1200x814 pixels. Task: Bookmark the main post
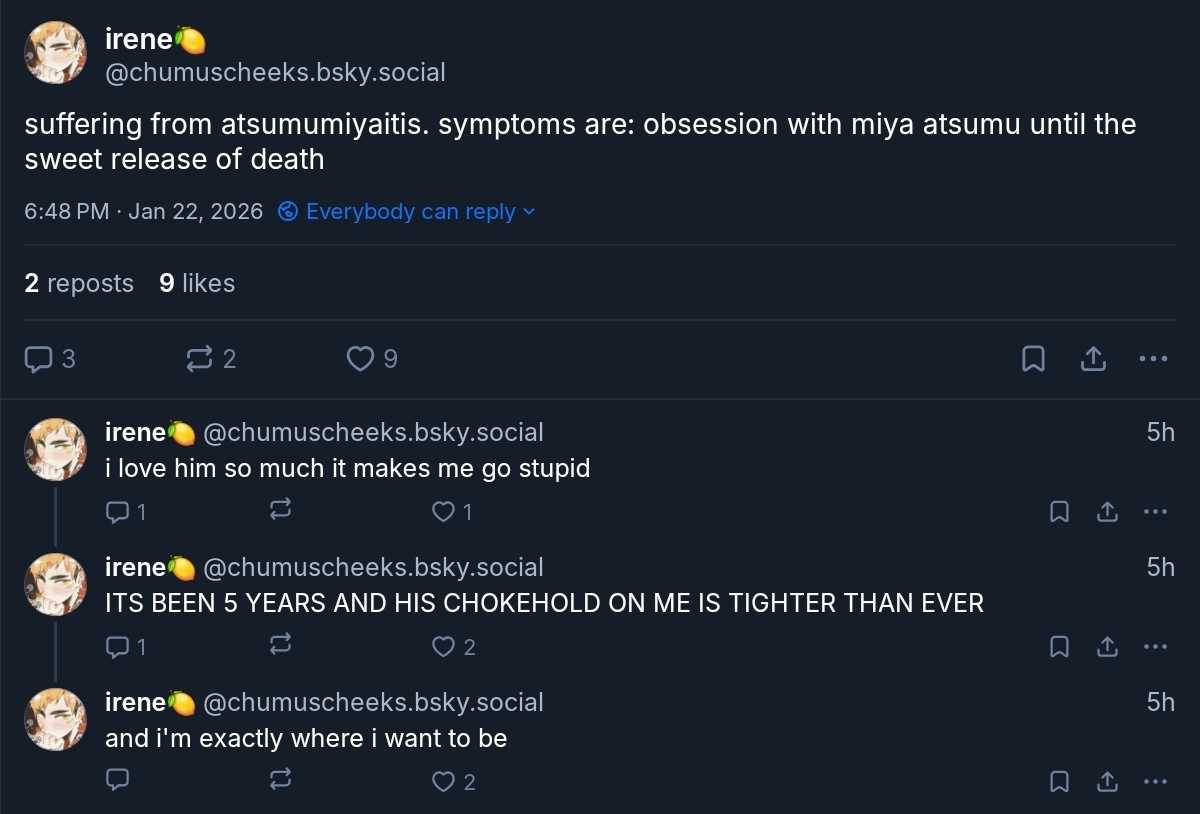coord(1033,359)
